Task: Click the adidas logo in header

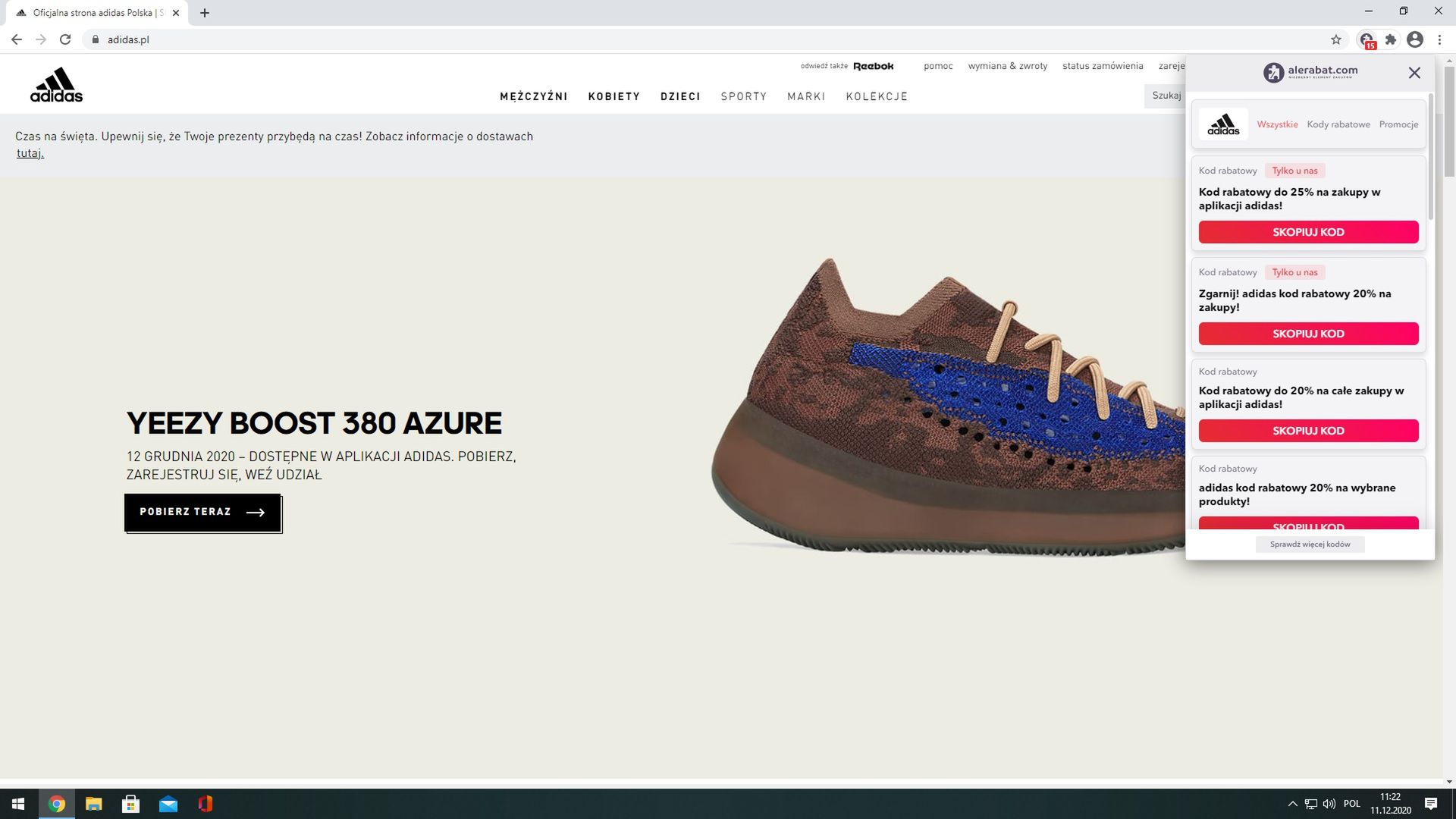Action: [x=56, y=85]
